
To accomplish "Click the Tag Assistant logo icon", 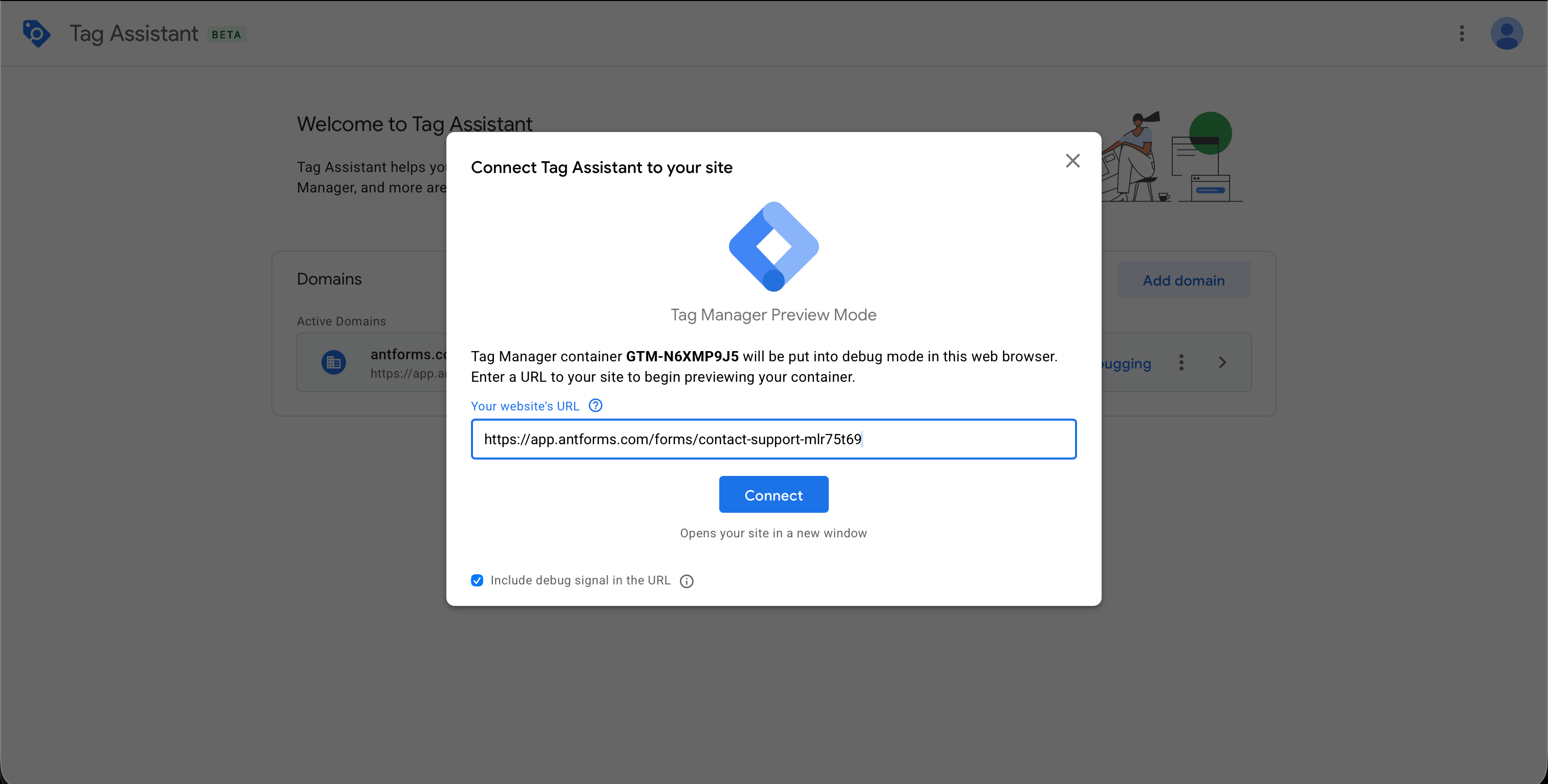I will (x=36, y=34).
